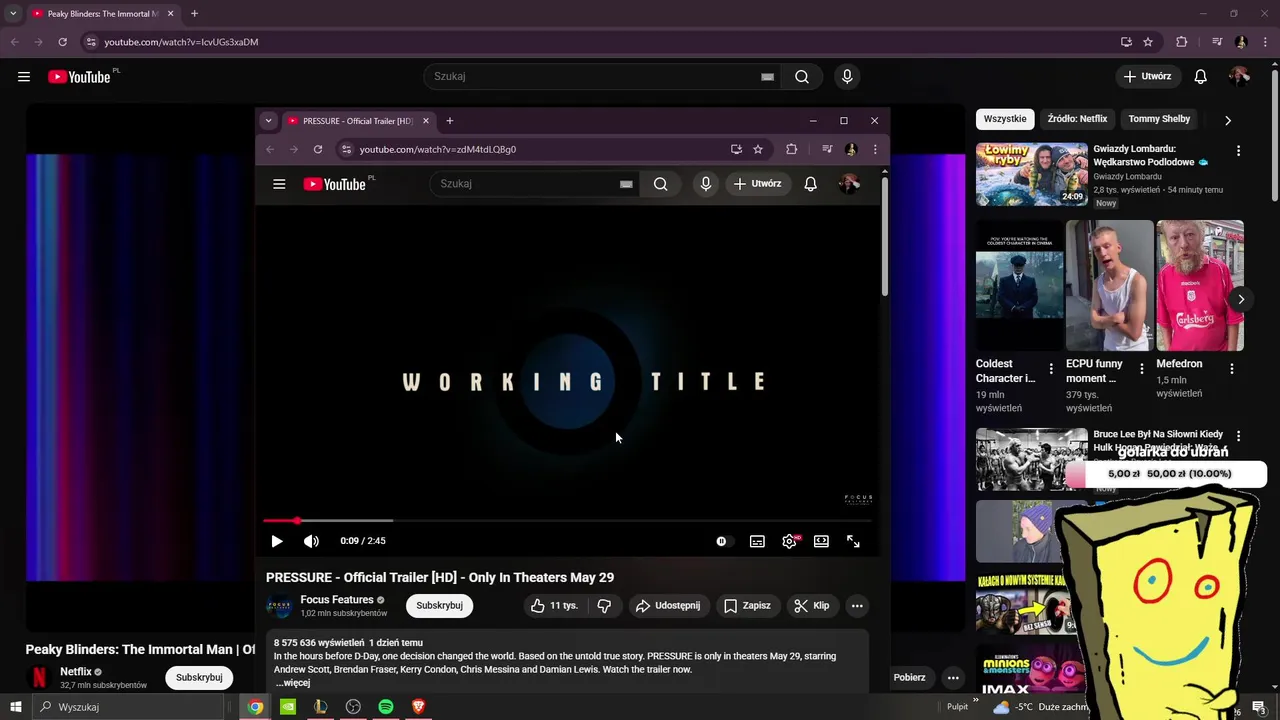1280x720 pixels.
Task: Select the Wszystkie filter chip
Action: coord(1005,119)
